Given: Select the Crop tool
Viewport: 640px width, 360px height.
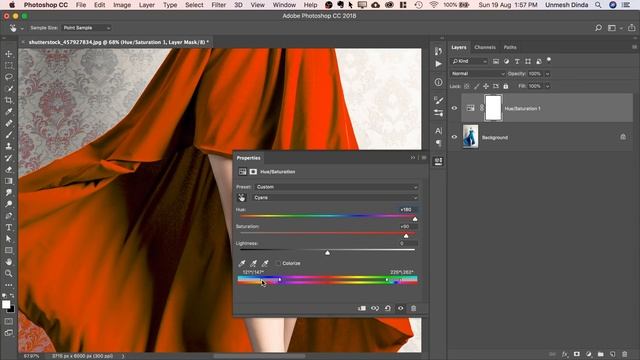Looking at the screenshot, I should click(x=9, y=100).
